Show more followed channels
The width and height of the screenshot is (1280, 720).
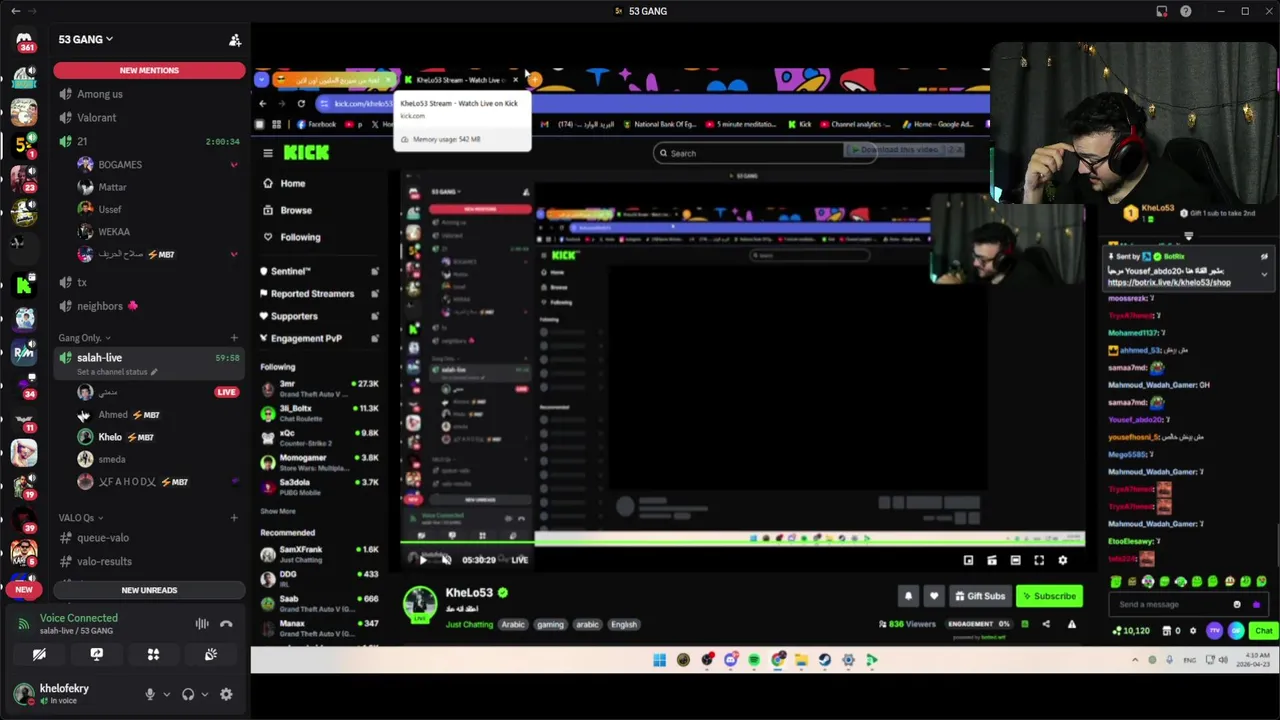[278, 511]
